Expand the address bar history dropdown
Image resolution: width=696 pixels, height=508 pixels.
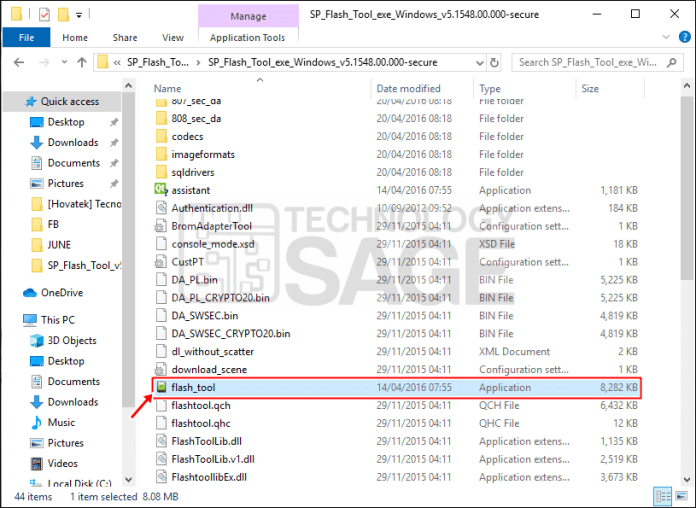pos(479,63)
